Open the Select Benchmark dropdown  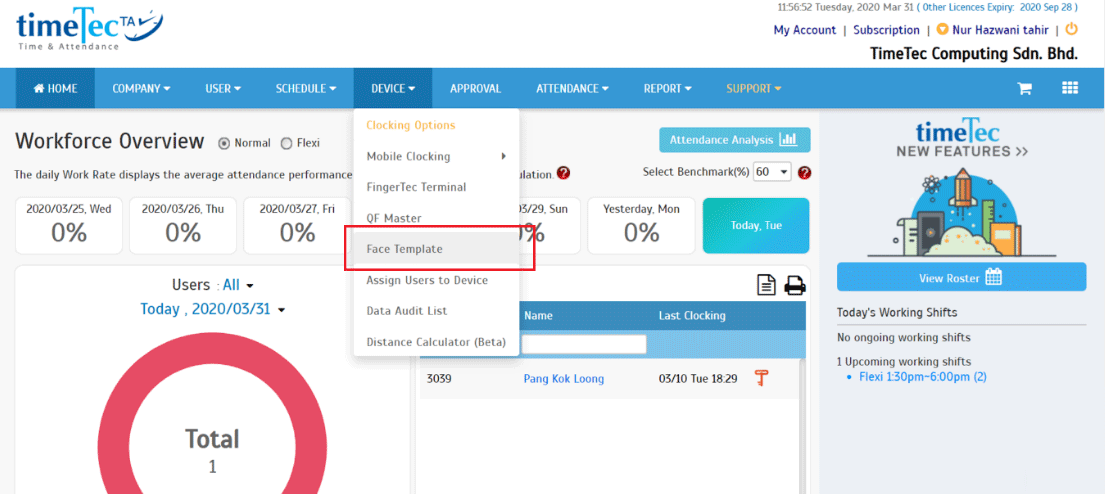pos(772,172)
